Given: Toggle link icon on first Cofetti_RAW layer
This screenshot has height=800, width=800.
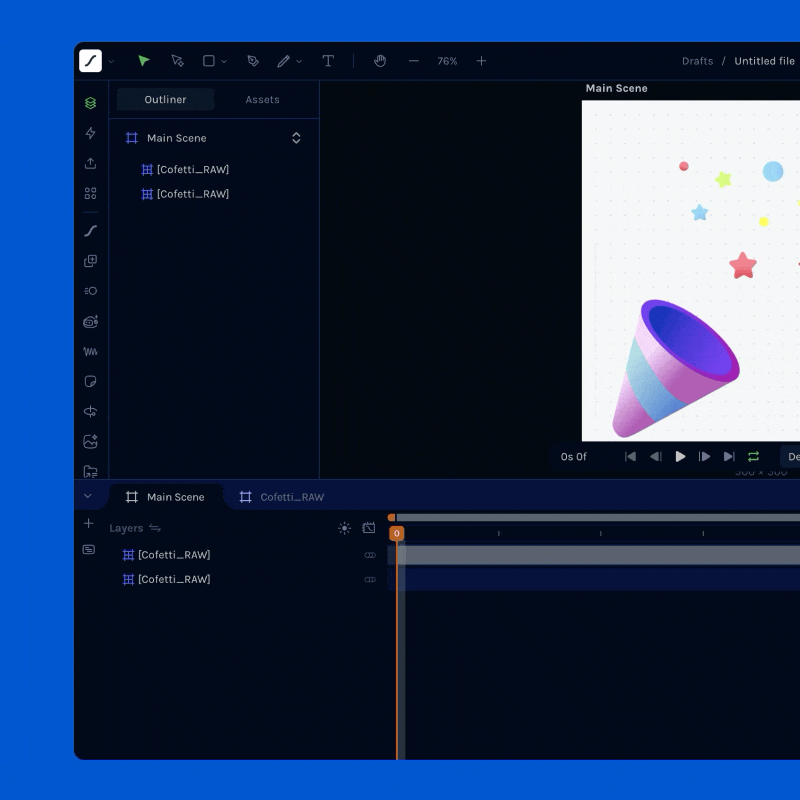Looking at the screenshot, I should pos(370,555).
